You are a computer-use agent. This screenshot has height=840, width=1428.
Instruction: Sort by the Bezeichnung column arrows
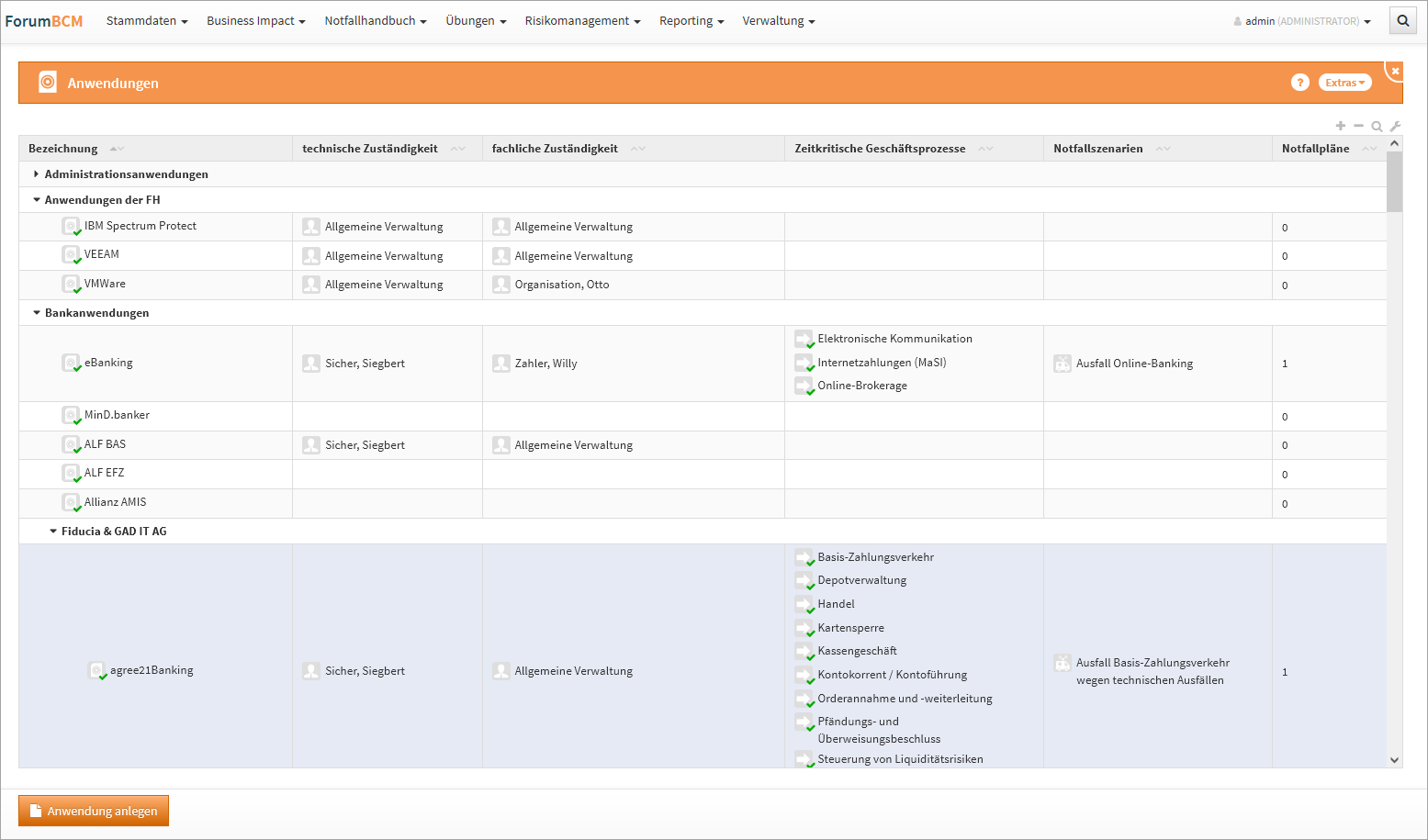click(x=117, y=149)
